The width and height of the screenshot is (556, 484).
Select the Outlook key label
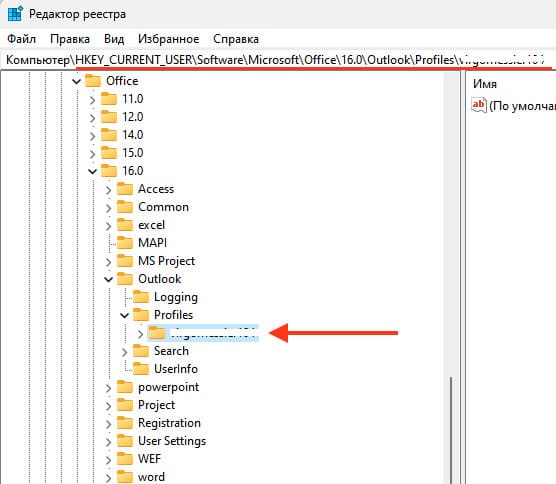click(160, 279)
